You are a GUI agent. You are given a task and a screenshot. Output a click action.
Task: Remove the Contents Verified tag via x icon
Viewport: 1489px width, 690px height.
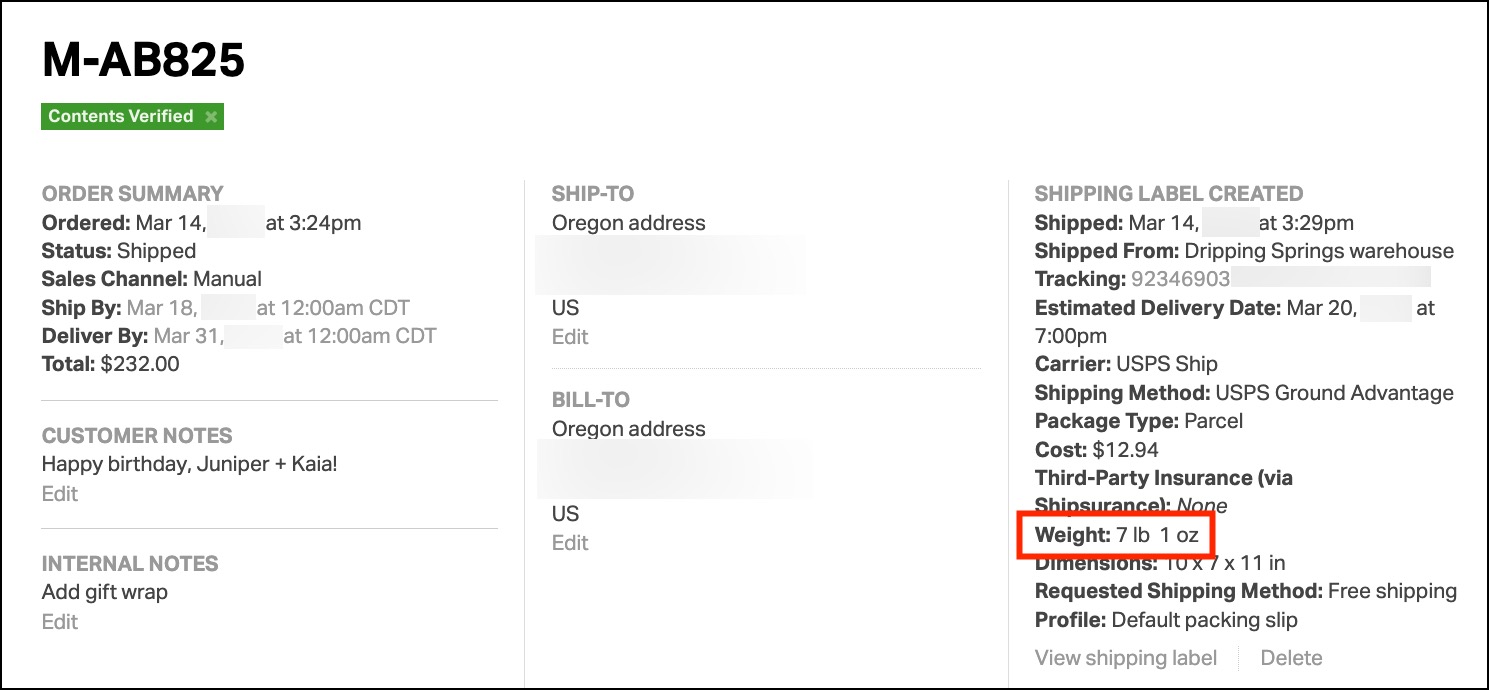pyautogui.click(x=211, y=117)
